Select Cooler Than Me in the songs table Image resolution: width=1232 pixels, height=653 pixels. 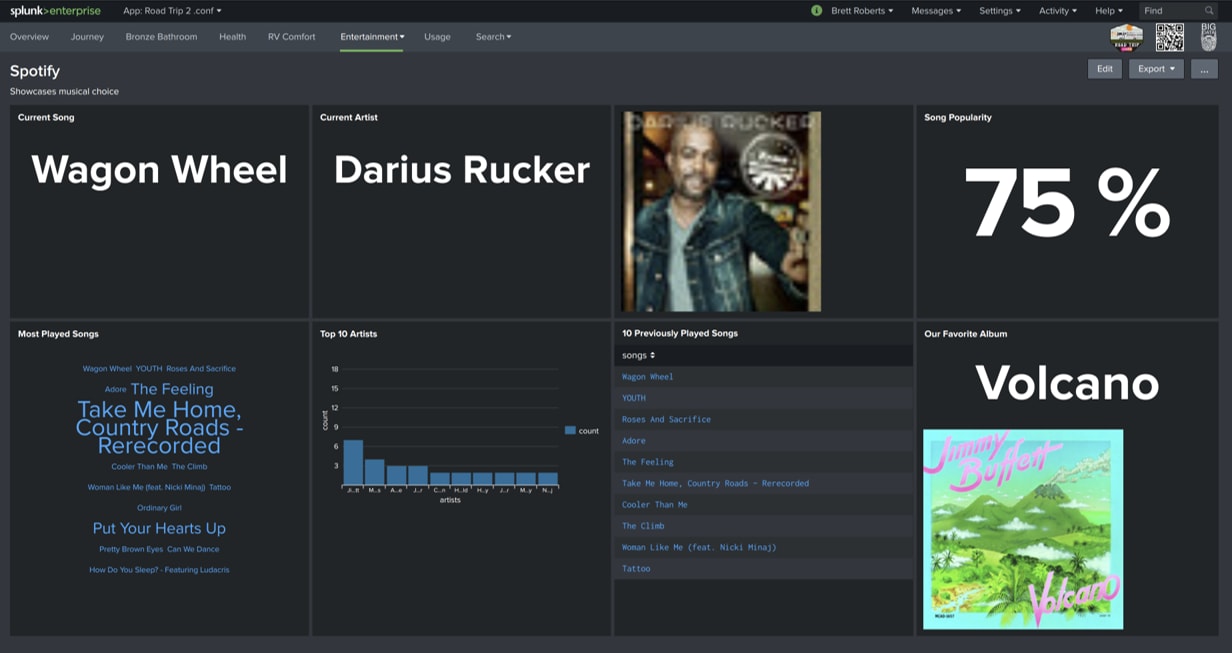763,505
